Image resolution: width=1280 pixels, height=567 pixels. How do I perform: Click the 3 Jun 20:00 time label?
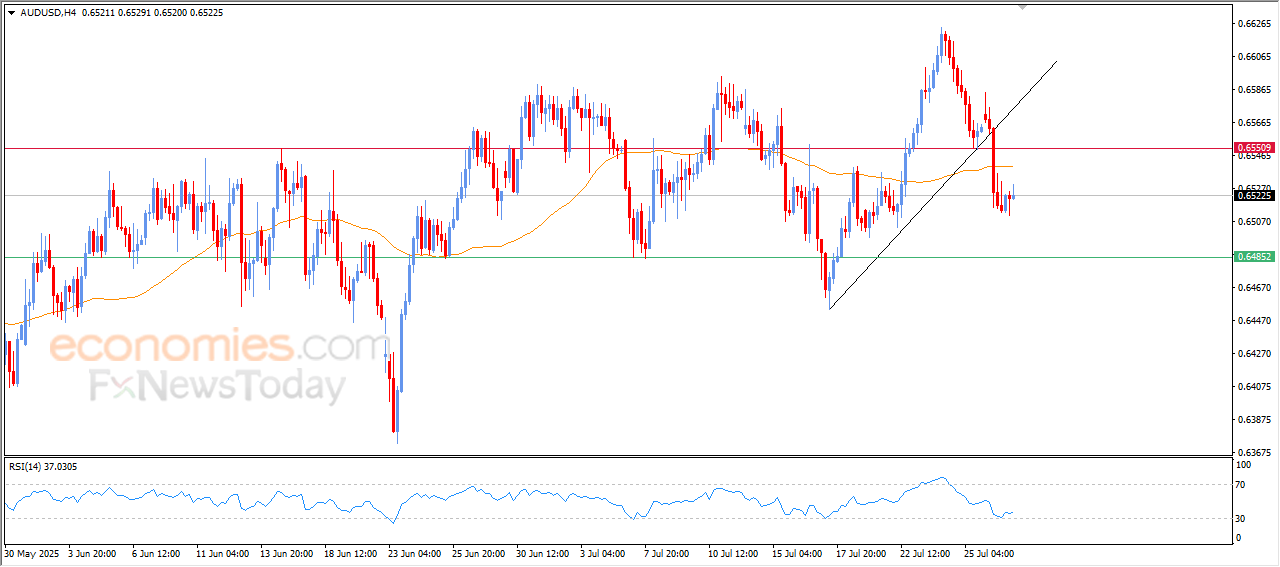coord(93,552)
